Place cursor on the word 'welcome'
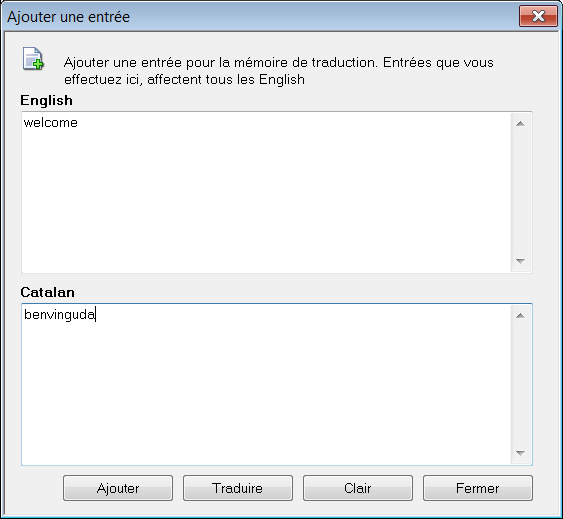 (51, 123)
